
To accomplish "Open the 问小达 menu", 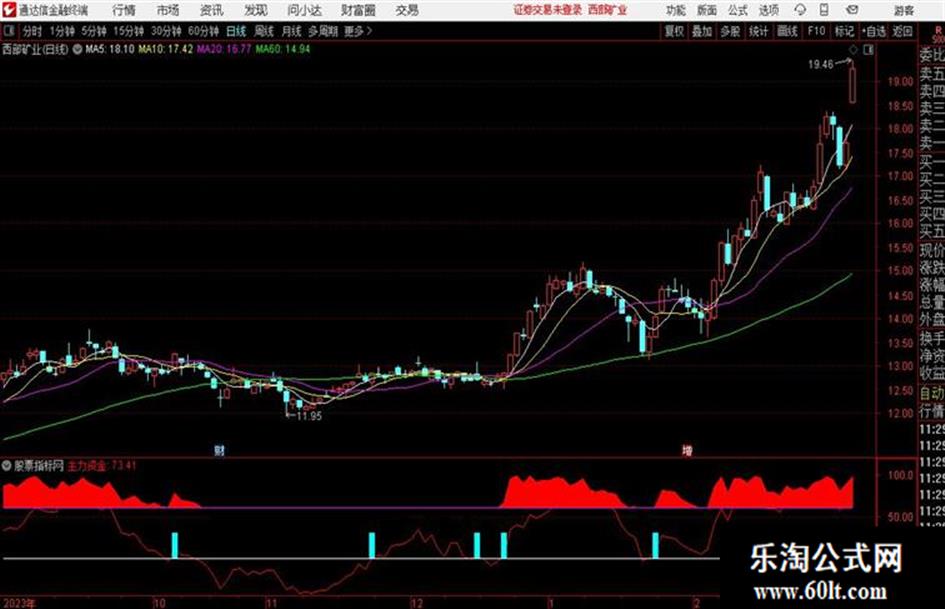I will pyautogui.click(x=304, y=10).
